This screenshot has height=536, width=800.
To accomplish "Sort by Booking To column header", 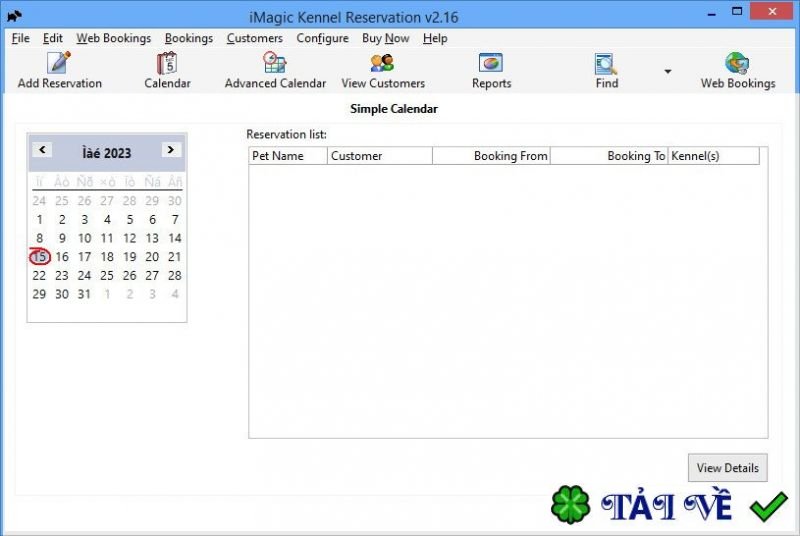I will (x=609, y=156).
